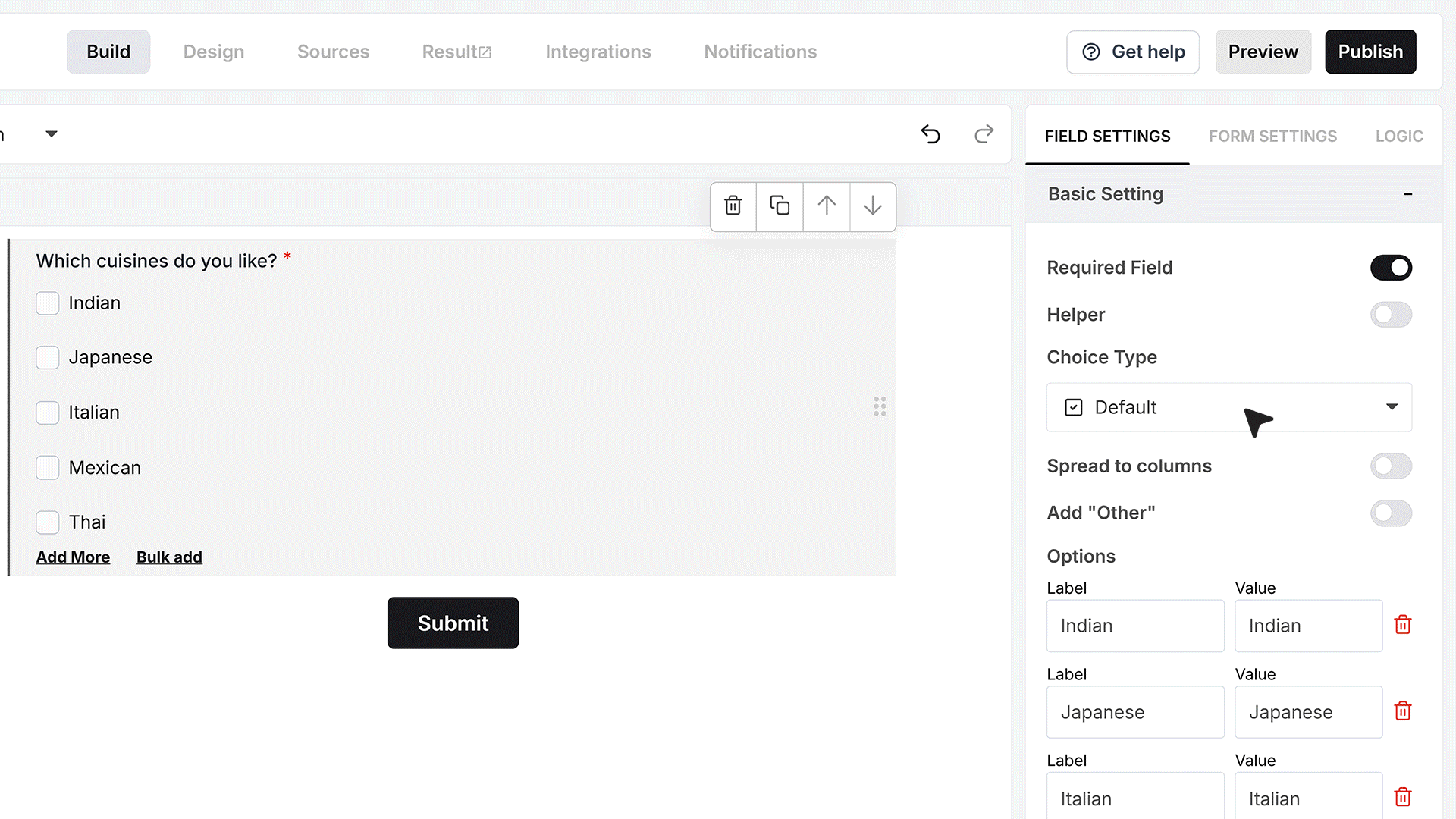1456x819 pixels.
Task: Click the Publish button
Action: (x=1370, y=52)
